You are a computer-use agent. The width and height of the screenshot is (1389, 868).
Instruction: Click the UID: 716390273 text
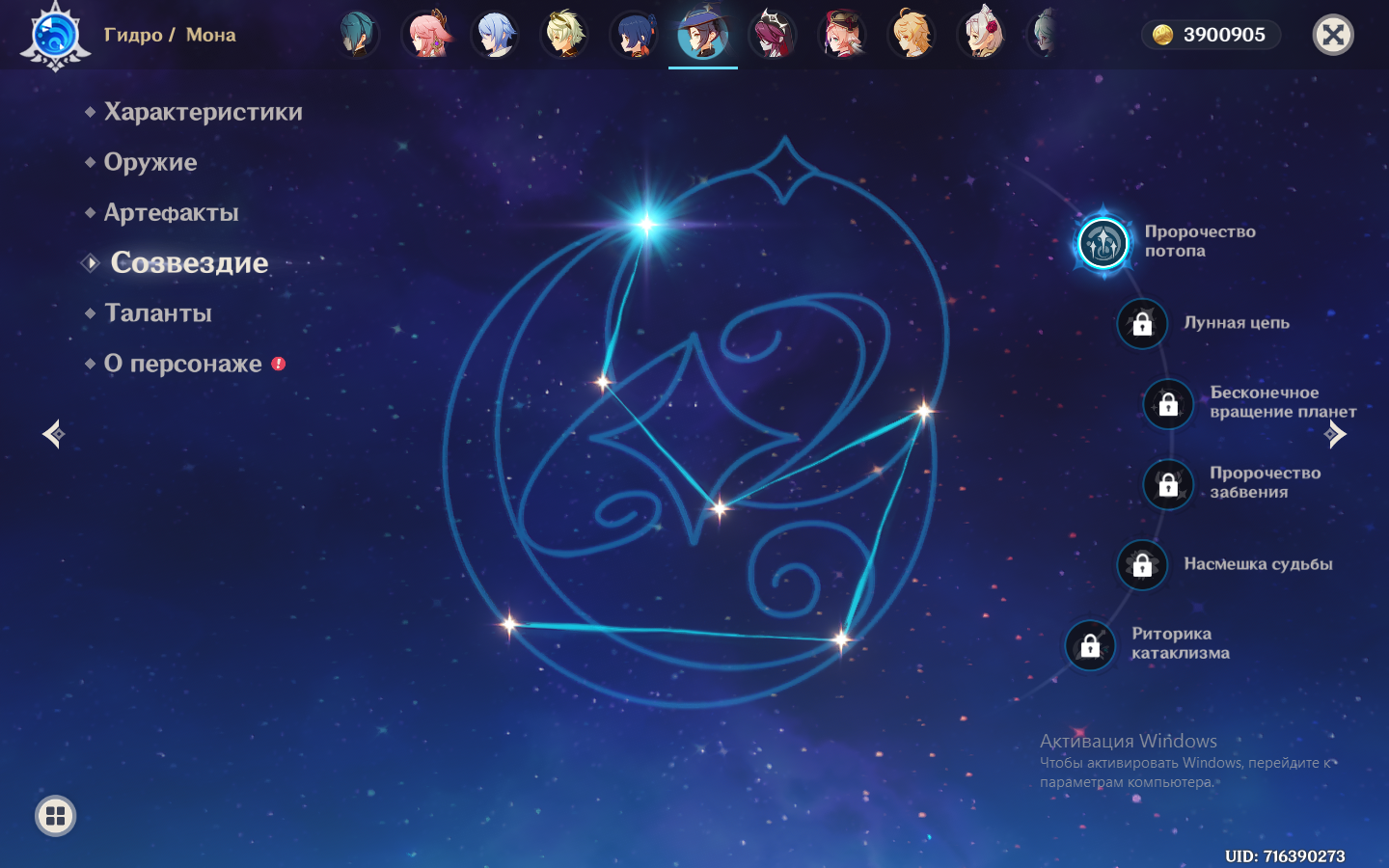[1285, 855]
